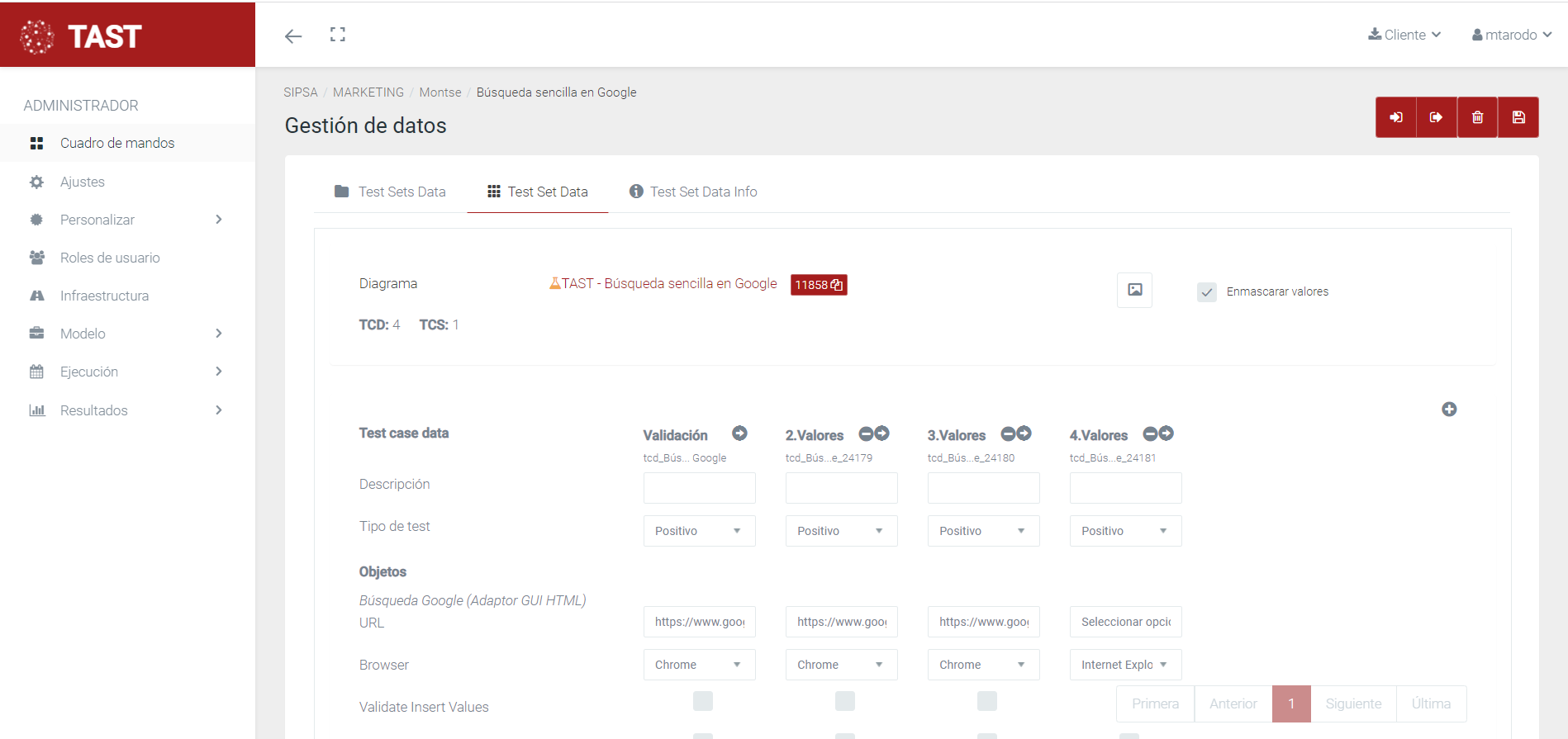Open Tipo de test dropdown under 2.Valores
The height and width of the screenshot is (739, 1568).
(840, 531)
